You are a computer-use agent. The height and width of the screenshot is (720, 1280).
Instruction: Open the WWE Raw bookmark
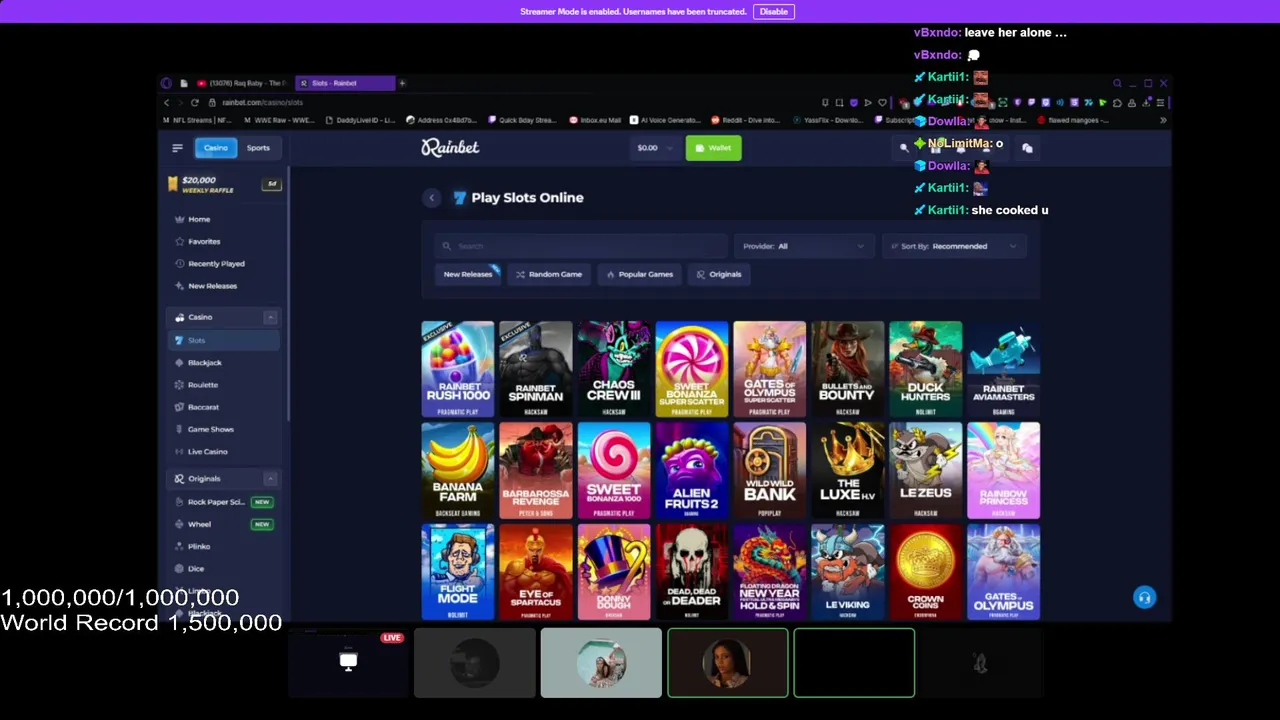pos(279,120)
